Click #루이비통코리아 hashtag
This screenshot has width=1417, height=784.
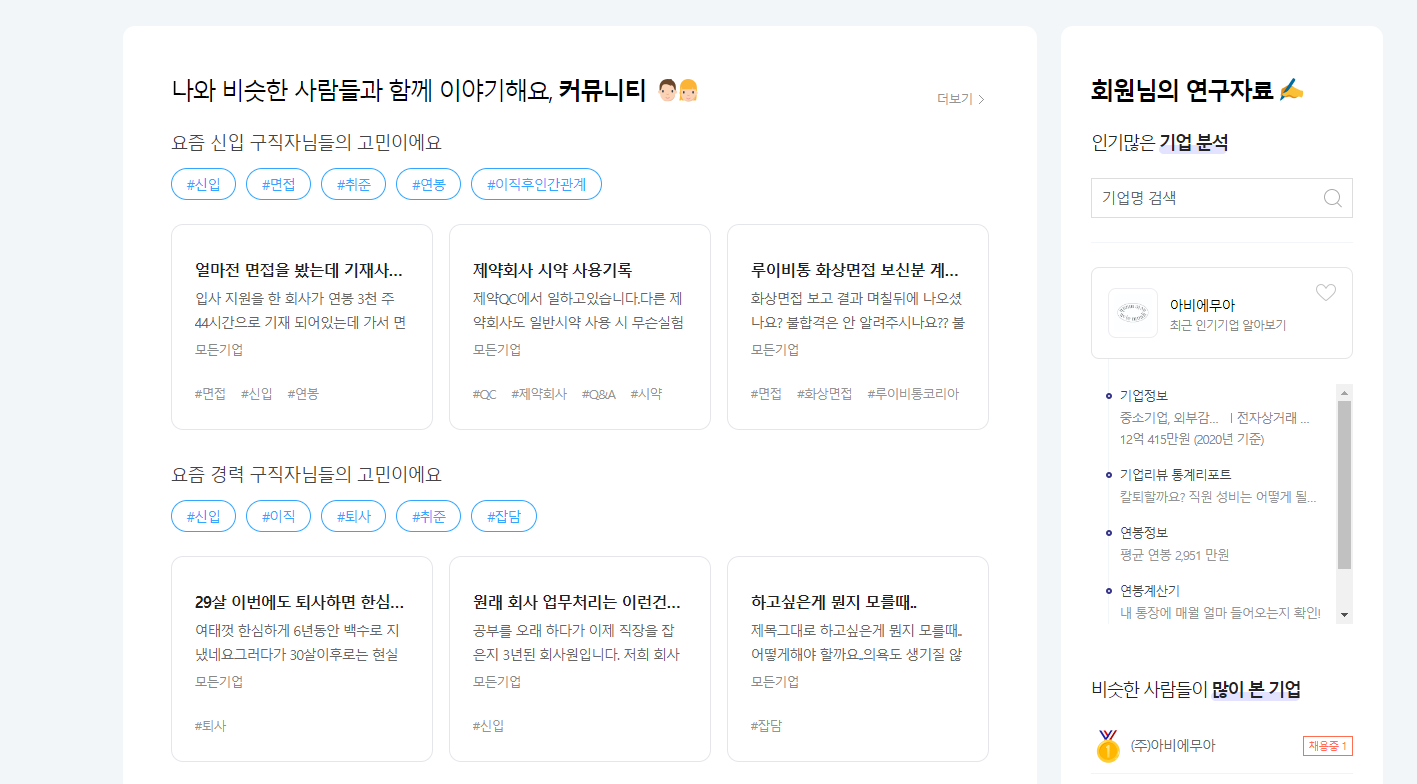point(913,394)
